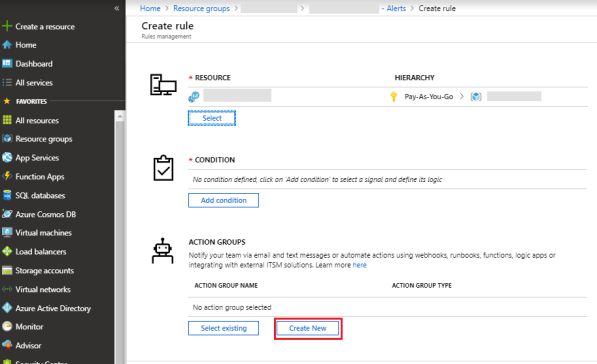Open All services menu item
This screenshot has width=597, height=364.
[34, 83]
